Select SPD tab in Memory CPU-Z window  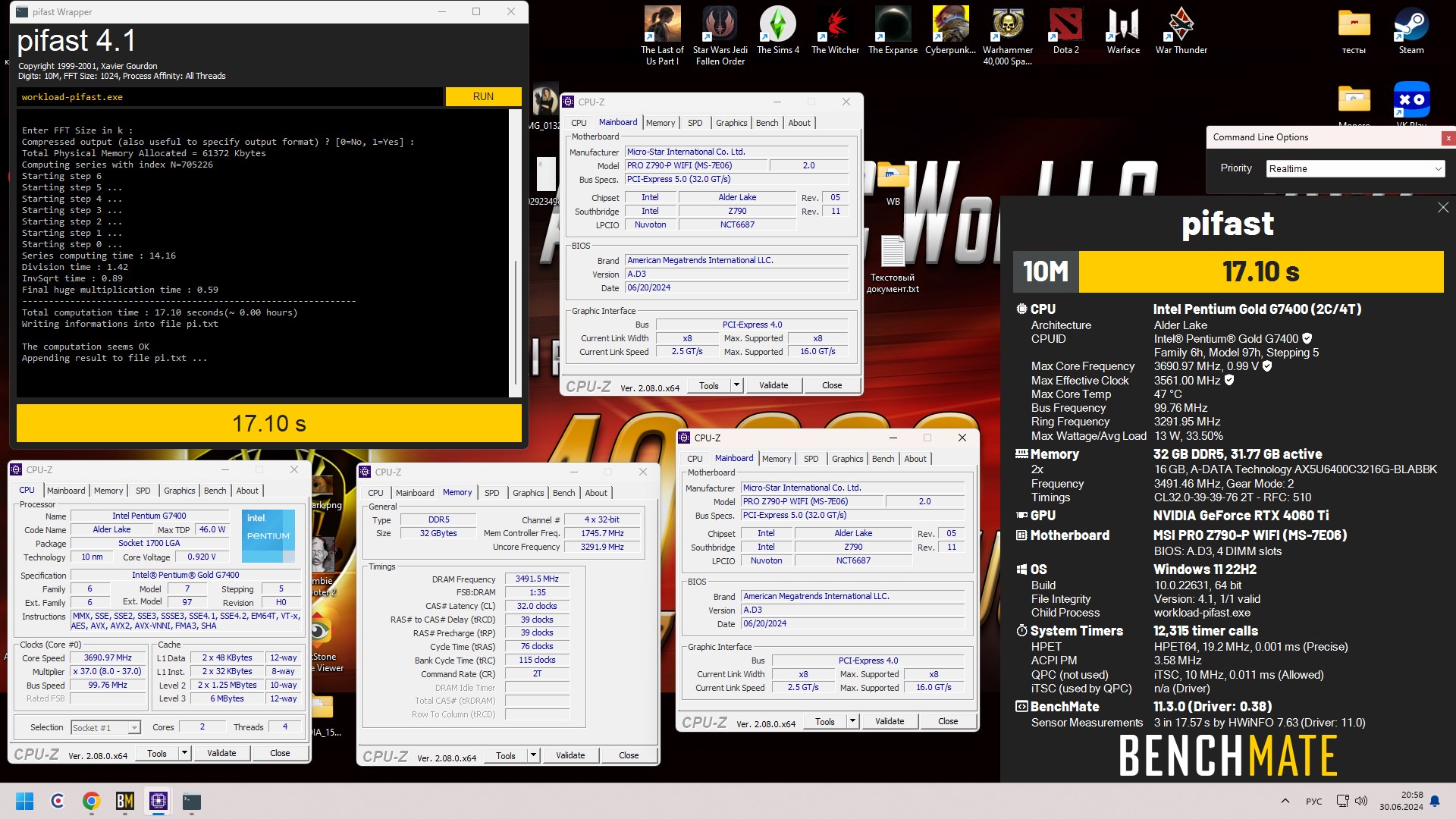(x=491, y=493)
